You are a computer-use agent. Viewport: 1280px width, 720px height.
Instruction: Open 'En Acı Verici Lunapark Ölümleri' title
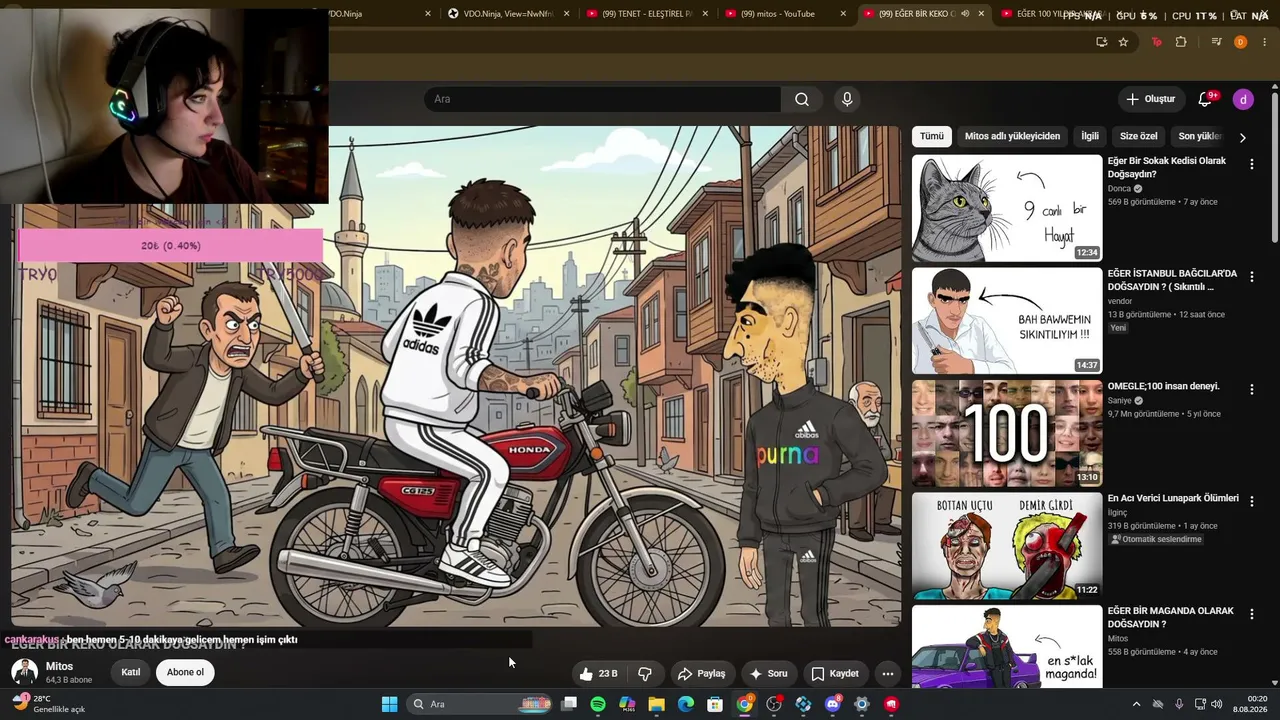pos(1173,498)
